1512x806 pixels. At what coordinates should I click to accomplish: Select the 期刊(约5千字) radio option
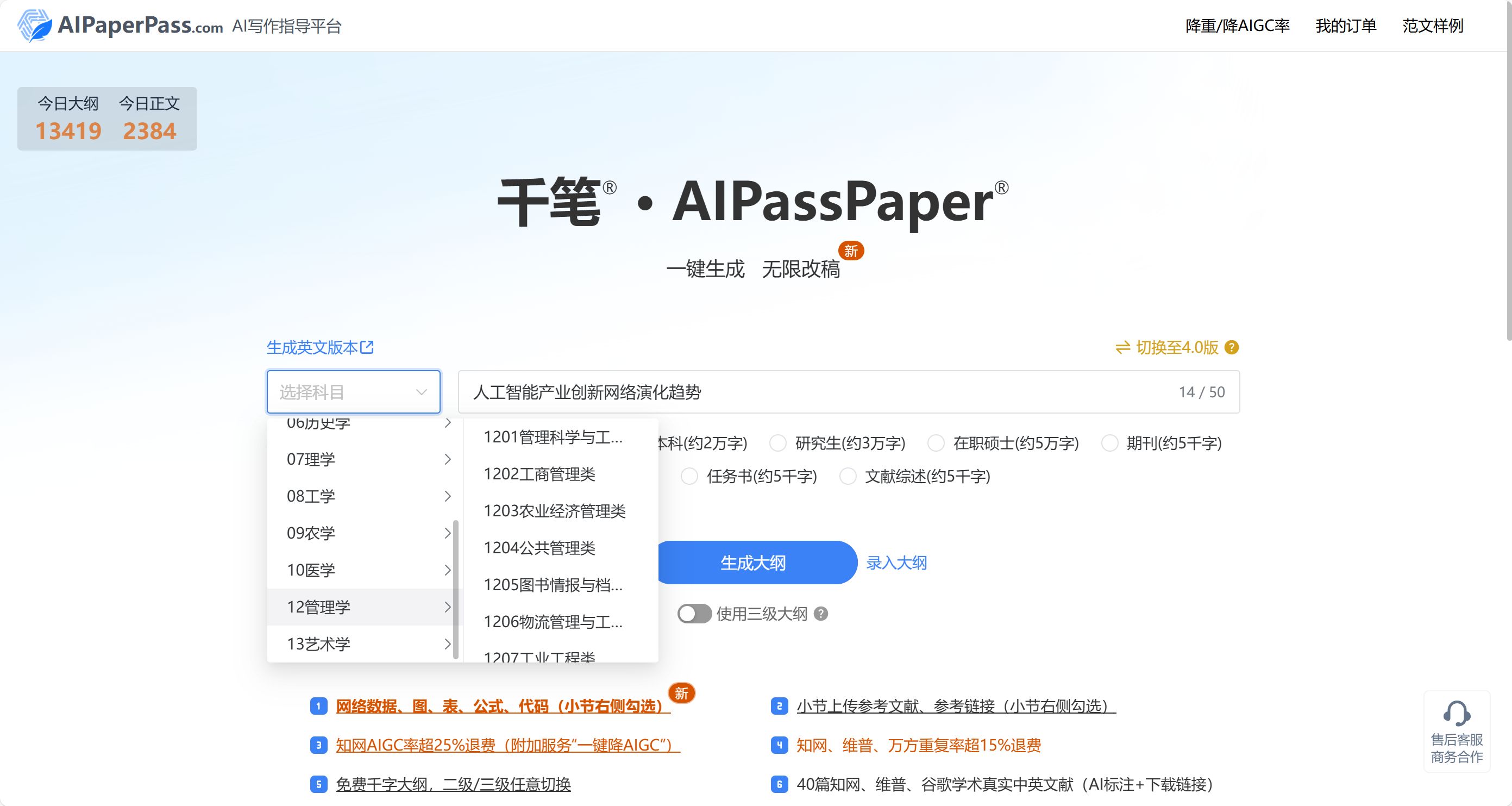point(1109,443)
